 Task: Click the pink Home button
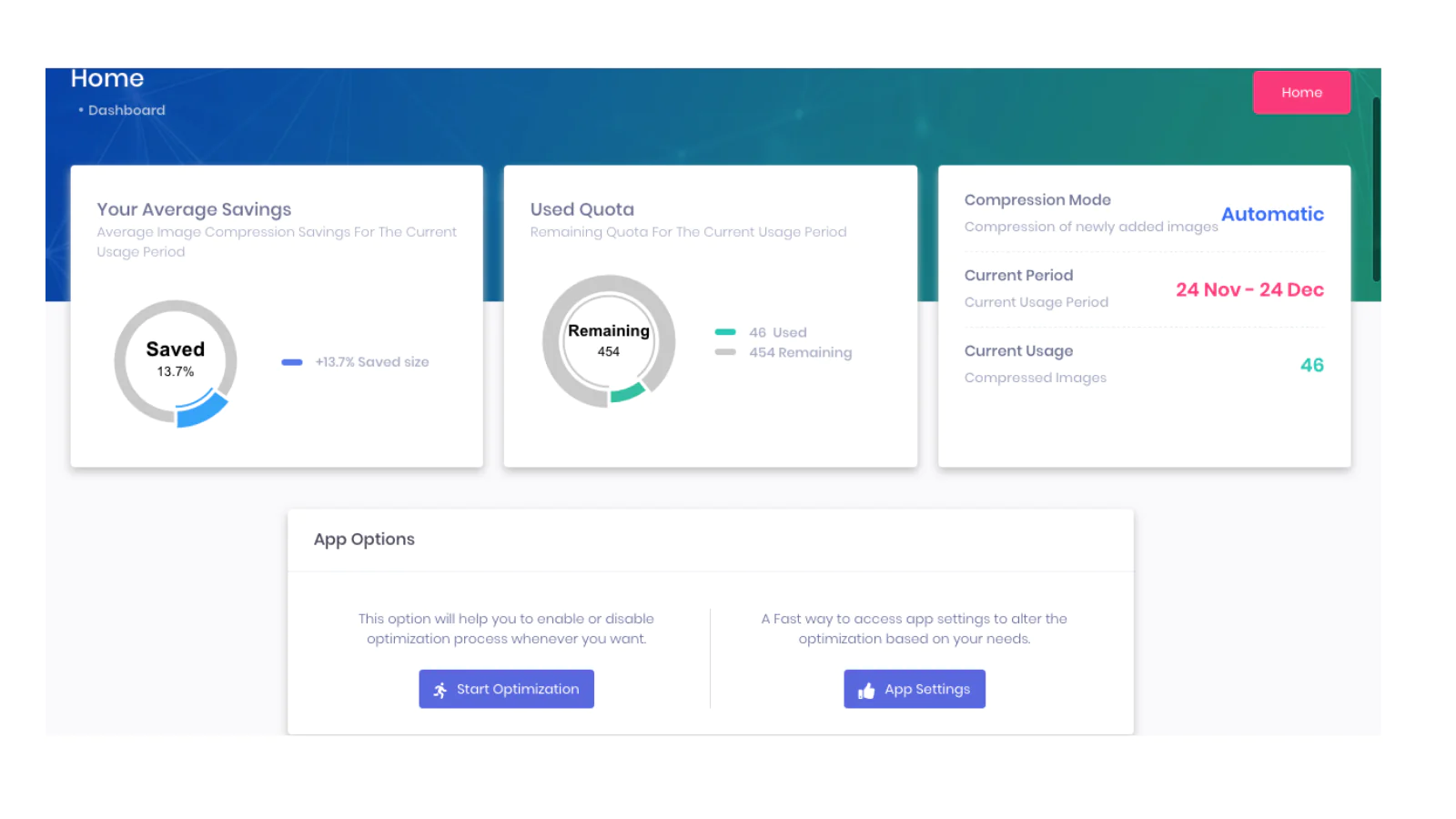1301,93
